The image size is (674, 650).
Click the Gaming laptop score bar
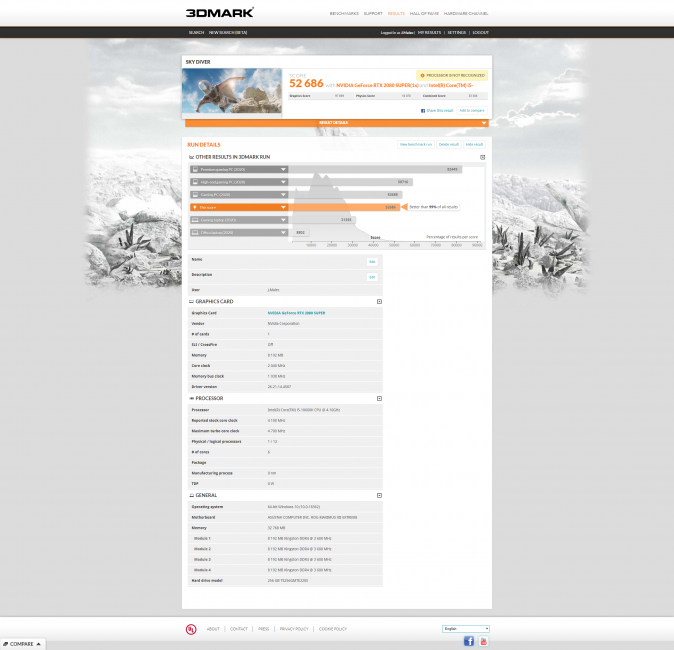click(322, 220)
